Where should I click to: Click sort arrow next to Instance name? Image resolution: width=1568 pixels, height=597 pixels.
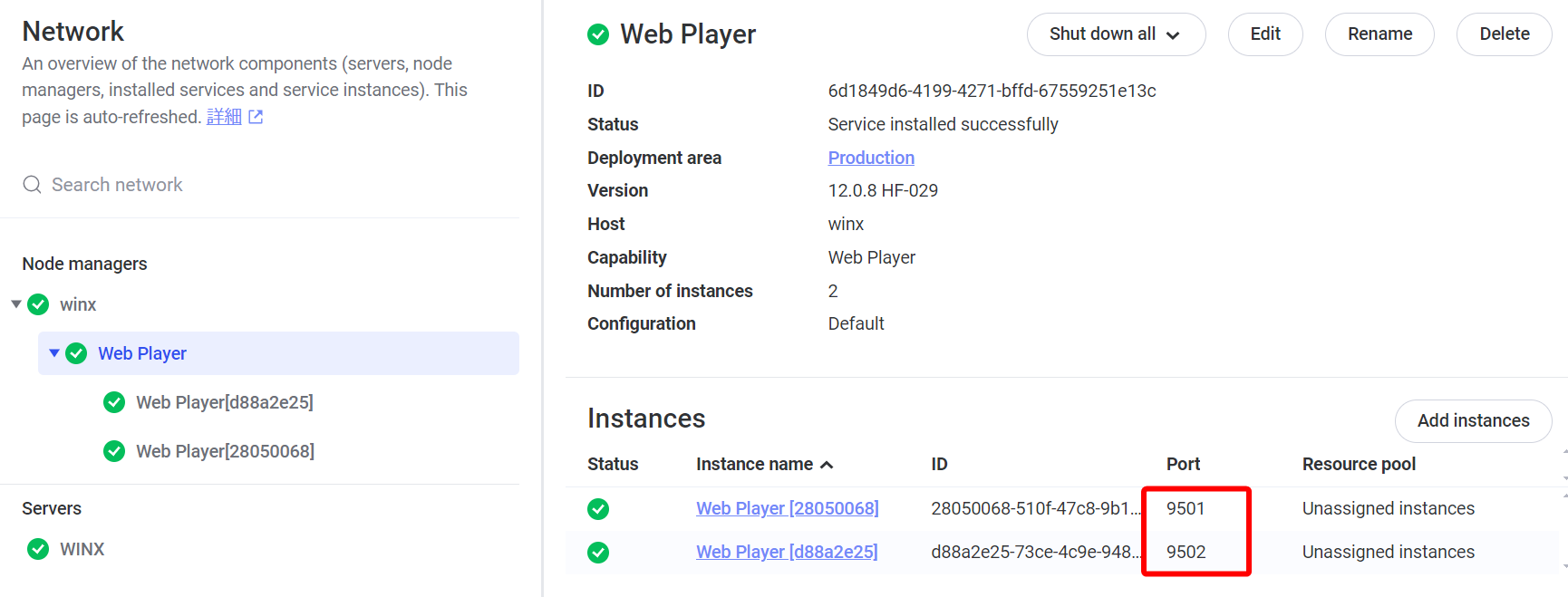click(x=827, y=465)
